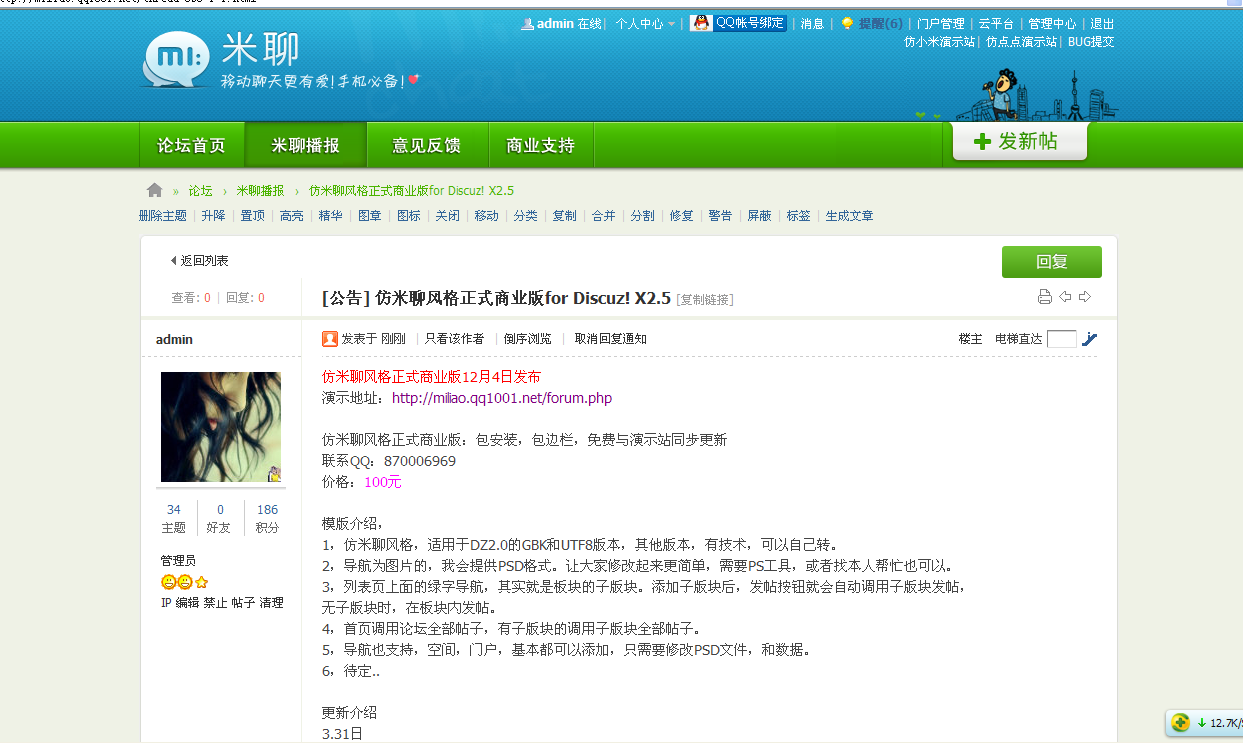Click 生成文章 generate article action

click(x=850, y=216)
